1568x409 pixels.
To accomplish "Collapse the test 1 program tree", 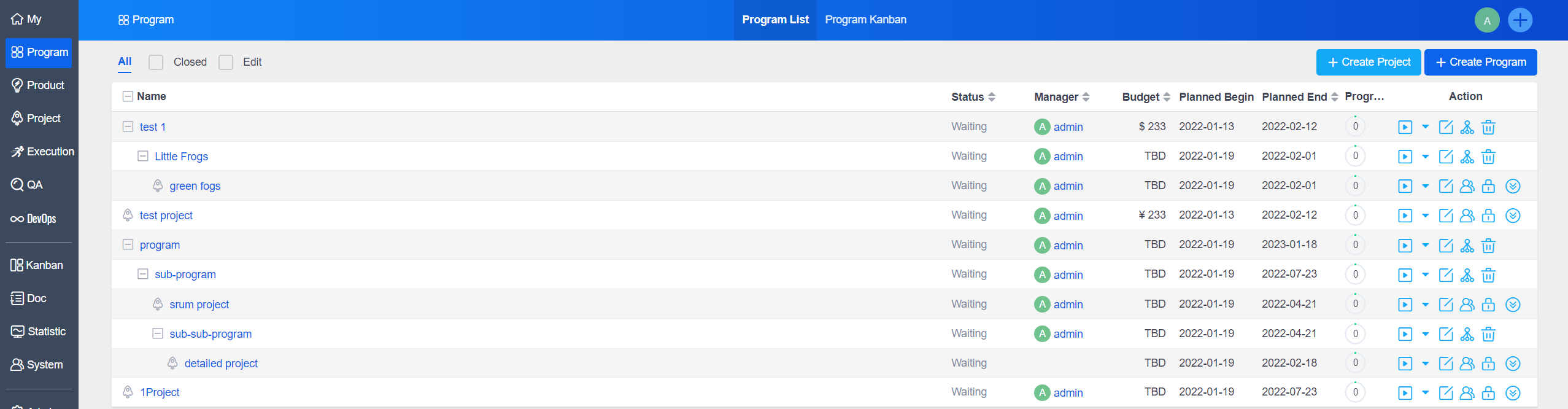I will [x=128, y=127].
